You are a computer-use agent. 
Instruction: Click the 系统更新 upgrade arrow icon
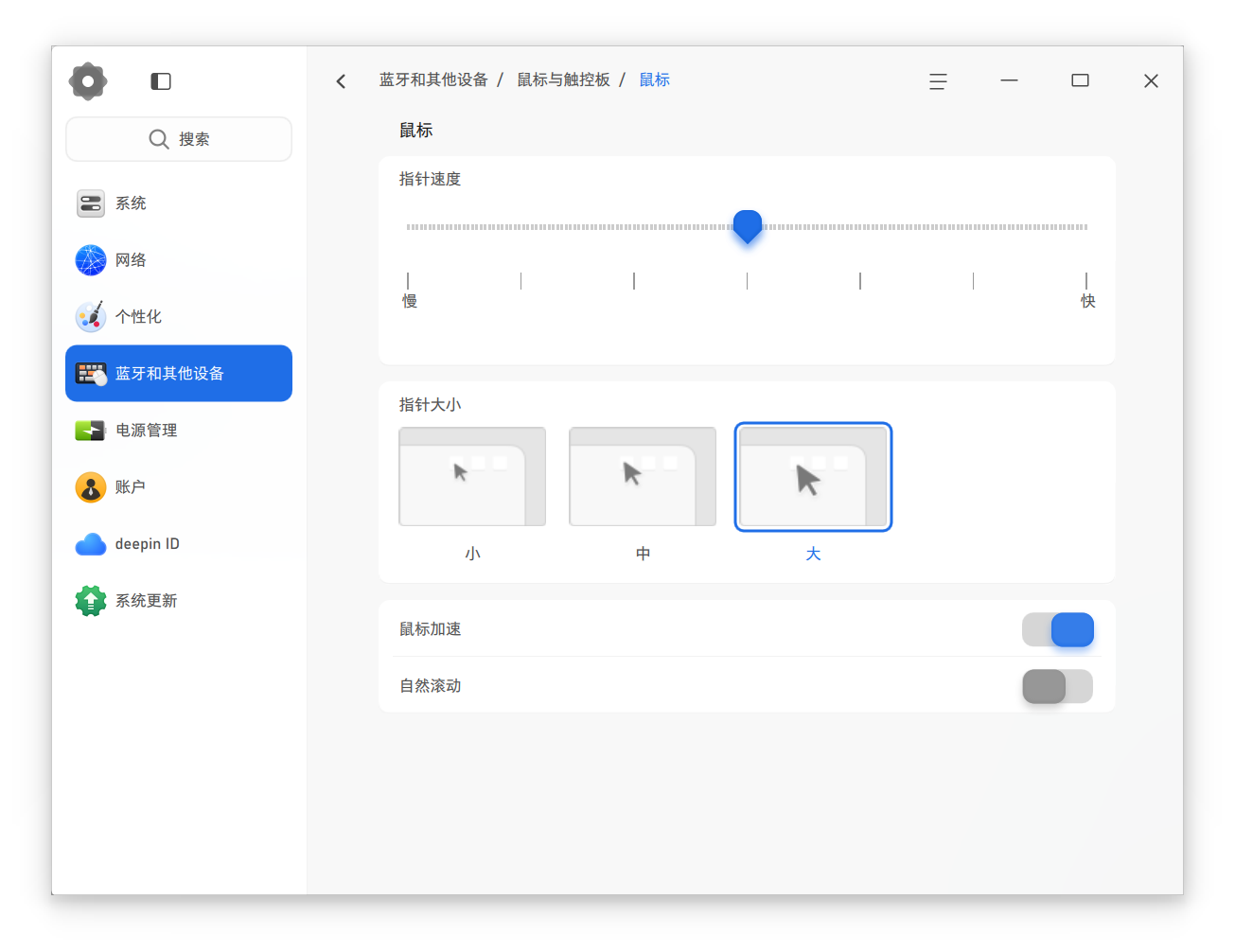click(x=91, y=601)
